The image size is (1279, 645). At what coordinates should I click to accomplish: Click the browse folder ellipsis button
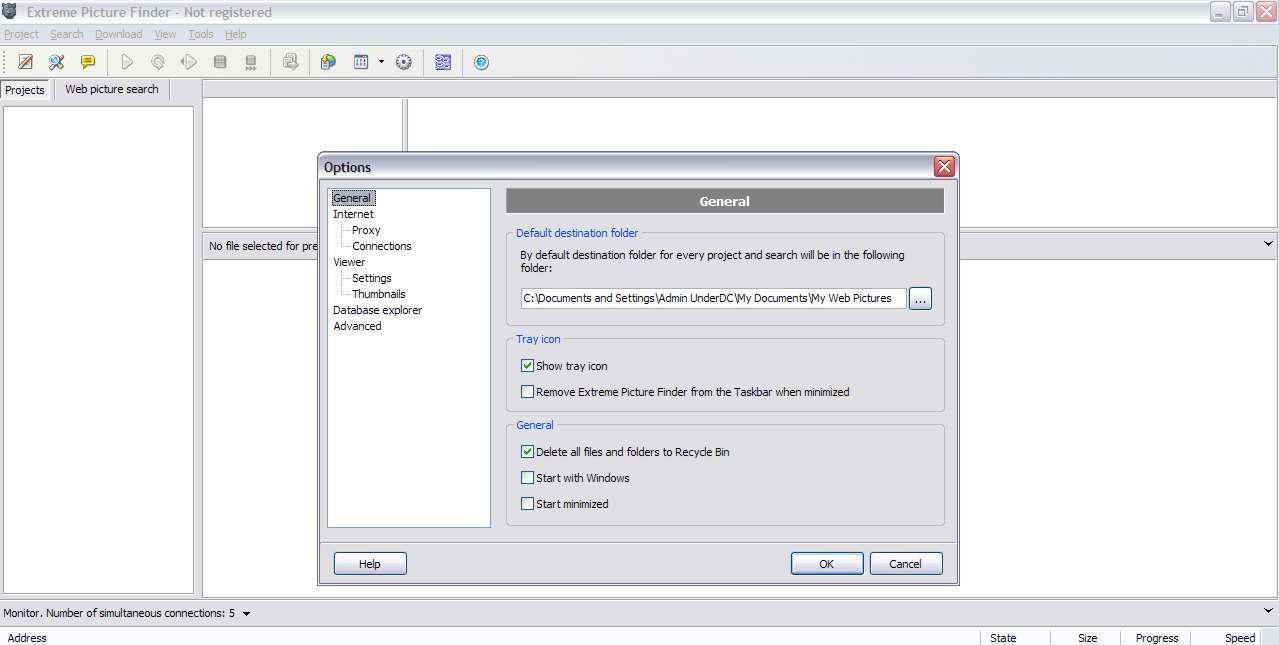click(x=920, y=299)
